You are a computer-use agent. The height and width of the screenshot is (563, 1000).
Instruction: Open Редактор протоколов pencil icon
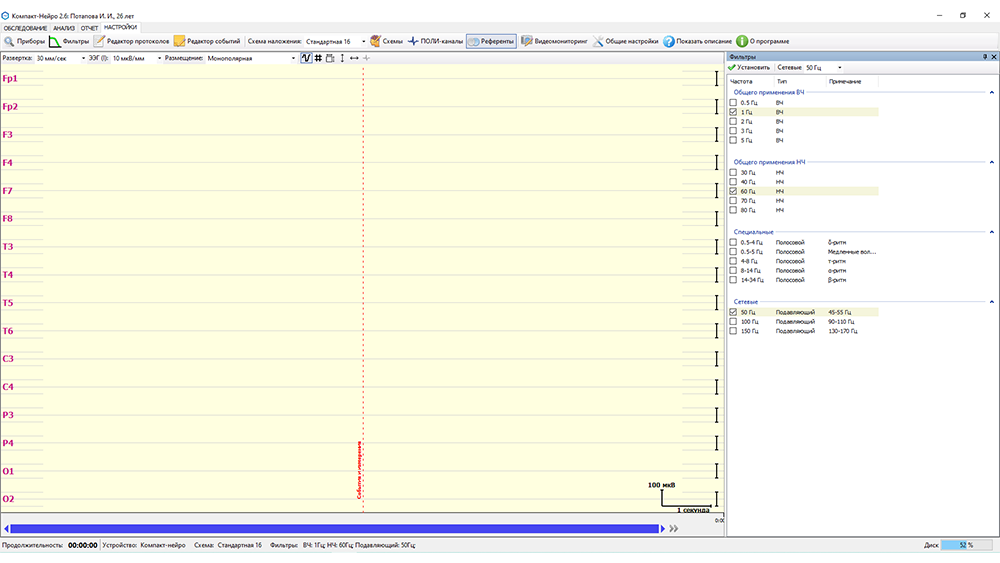click(x=99, y=42)
